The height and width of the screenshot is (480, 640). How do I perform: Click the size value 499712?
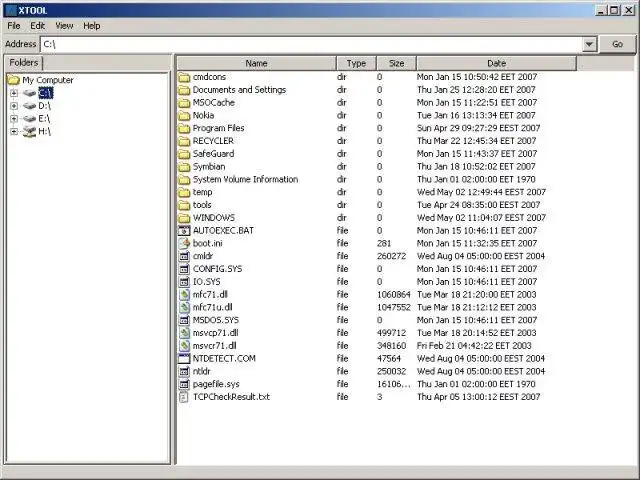pos(391,333)
